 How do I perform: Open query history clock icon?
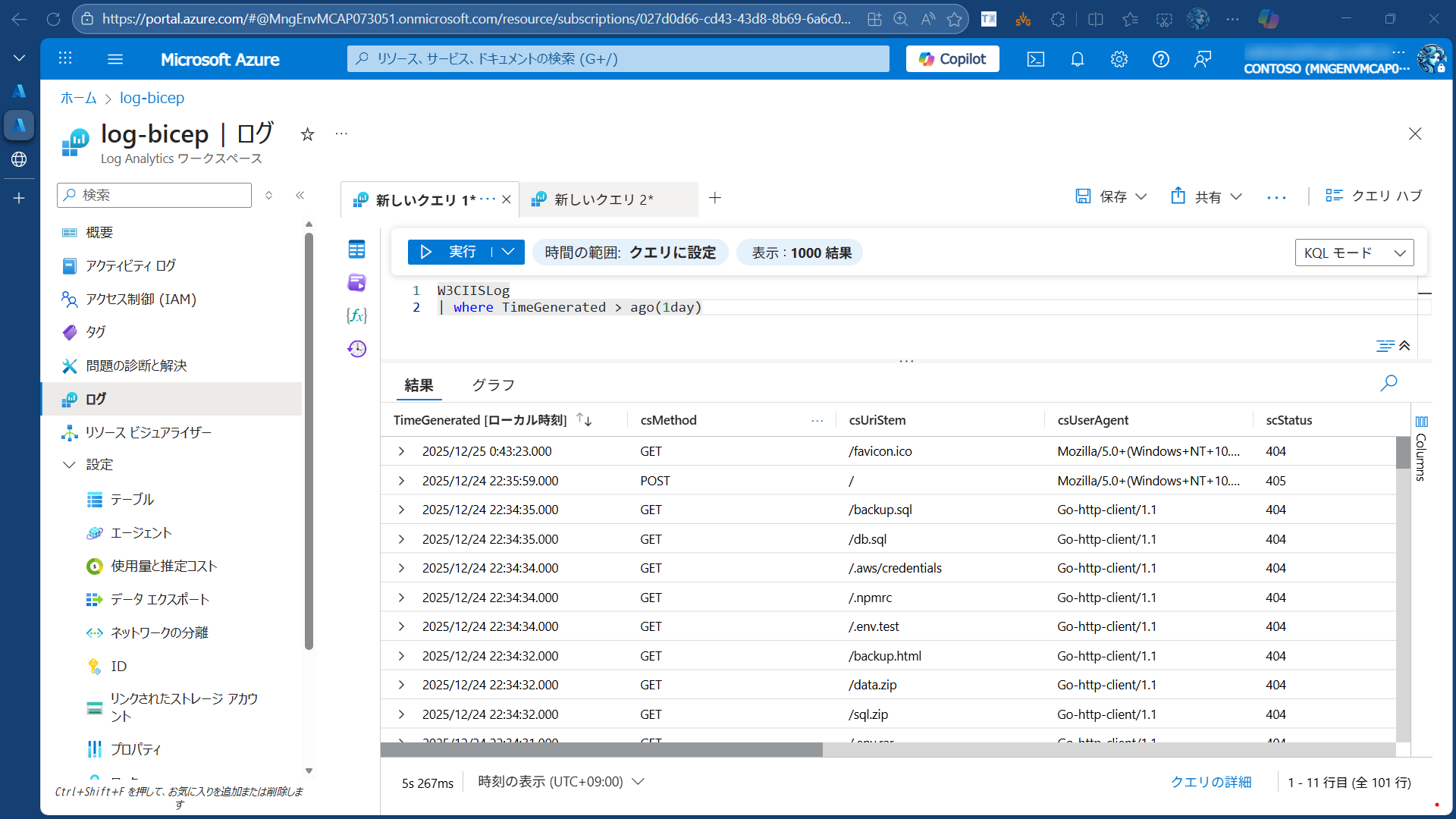click(356, 349)
